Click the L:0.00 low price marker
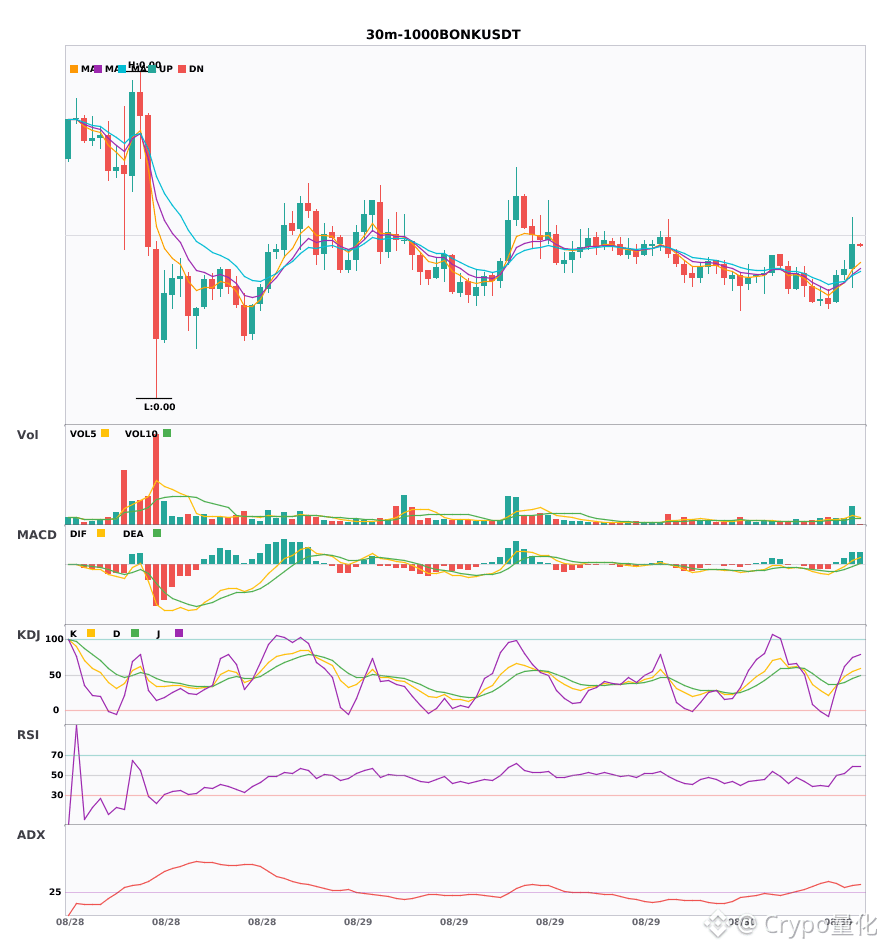The height and width of the screenshot is (950, 885). [159, 407]
